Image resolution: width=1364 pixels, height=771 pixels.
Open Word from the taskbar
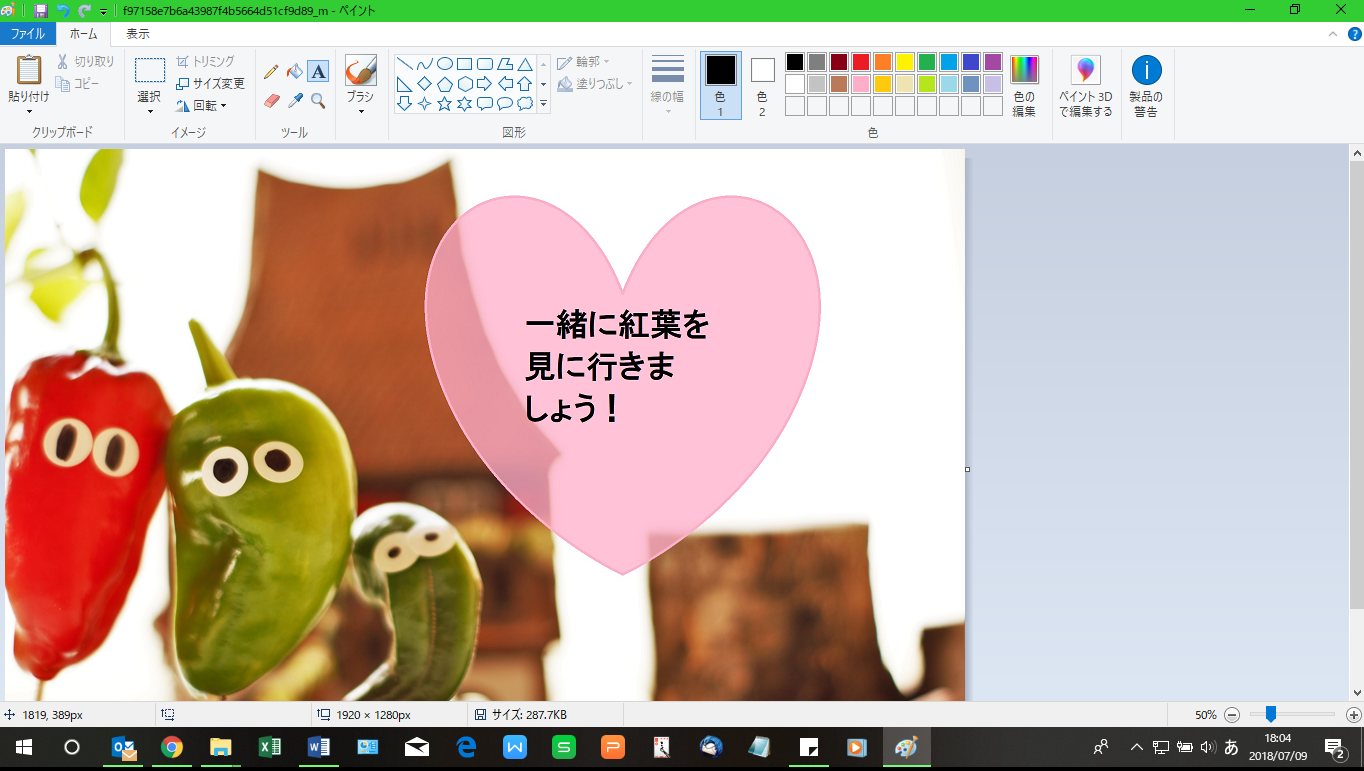(x=319, y=747)
